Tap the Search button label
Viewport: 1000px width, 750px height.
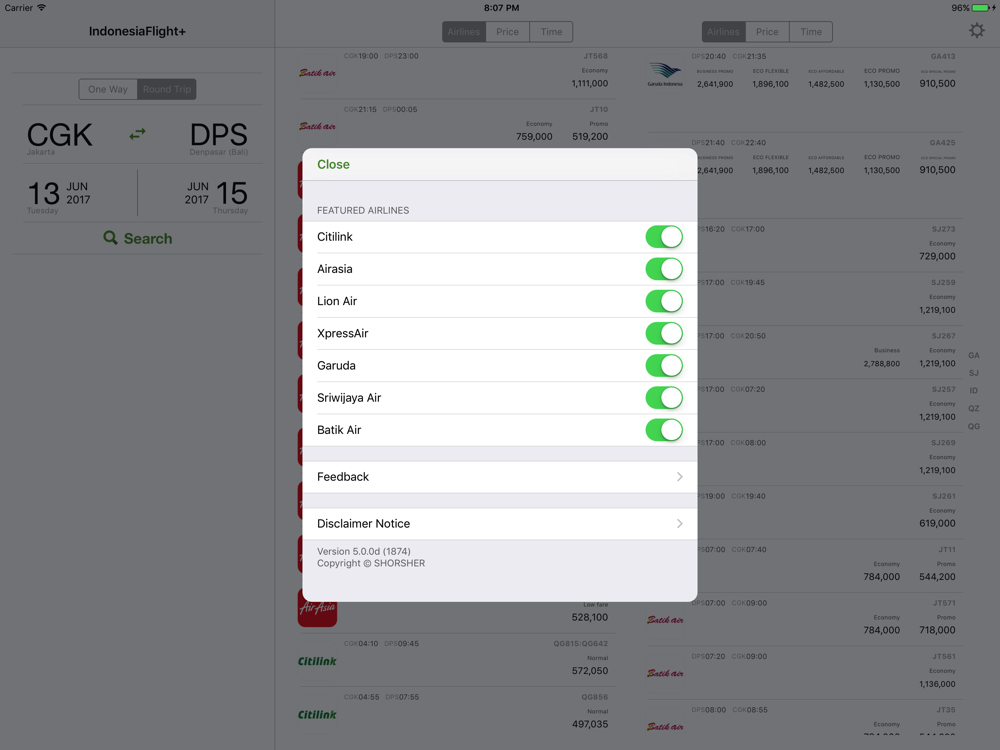click(x=148, y=239)
